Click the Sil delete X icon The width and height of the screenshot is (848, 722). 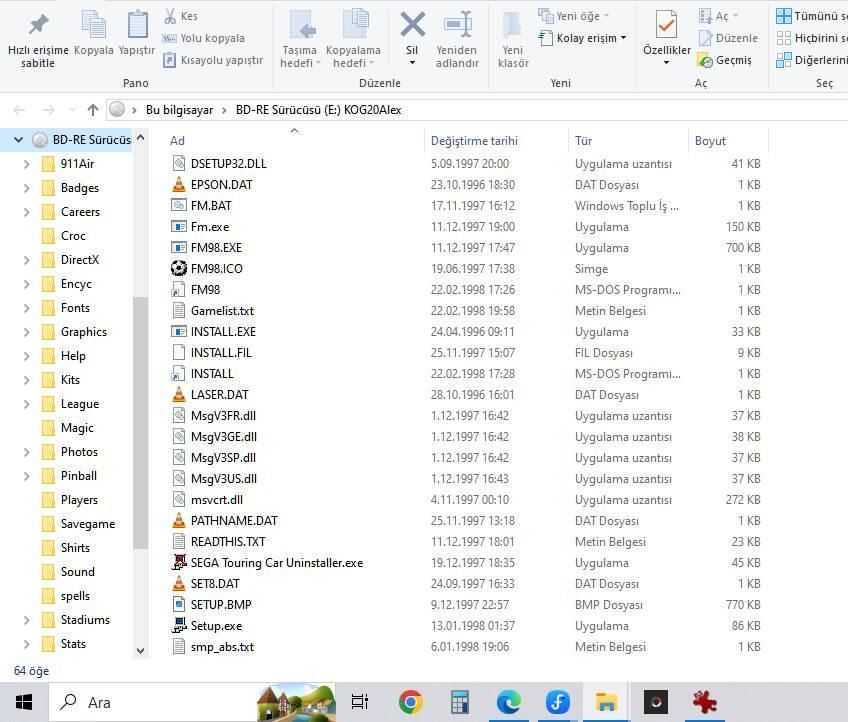(413, 24)
